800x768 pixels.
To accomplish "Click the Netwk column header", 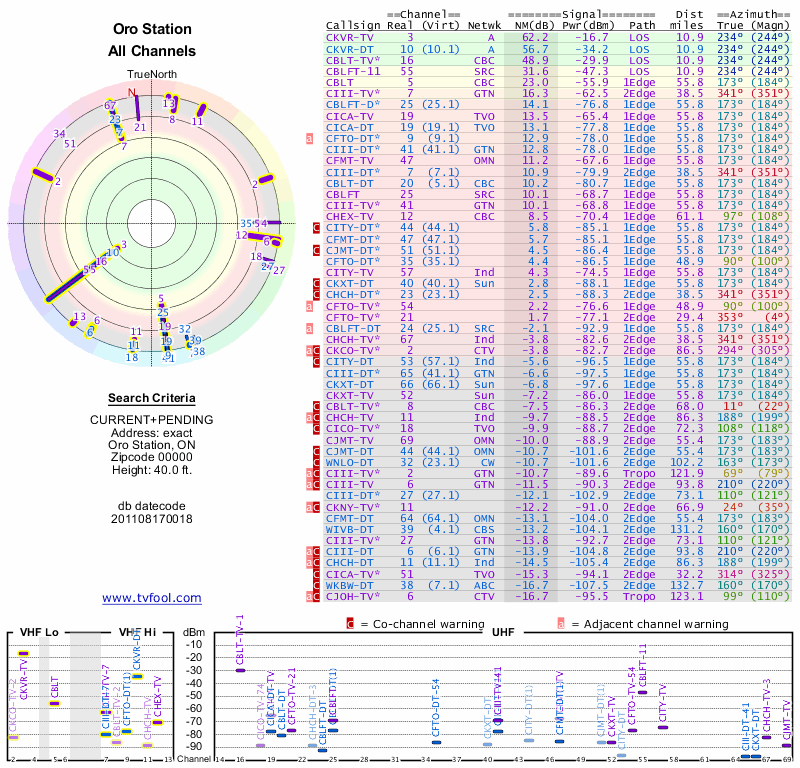I will pos(484,26).
